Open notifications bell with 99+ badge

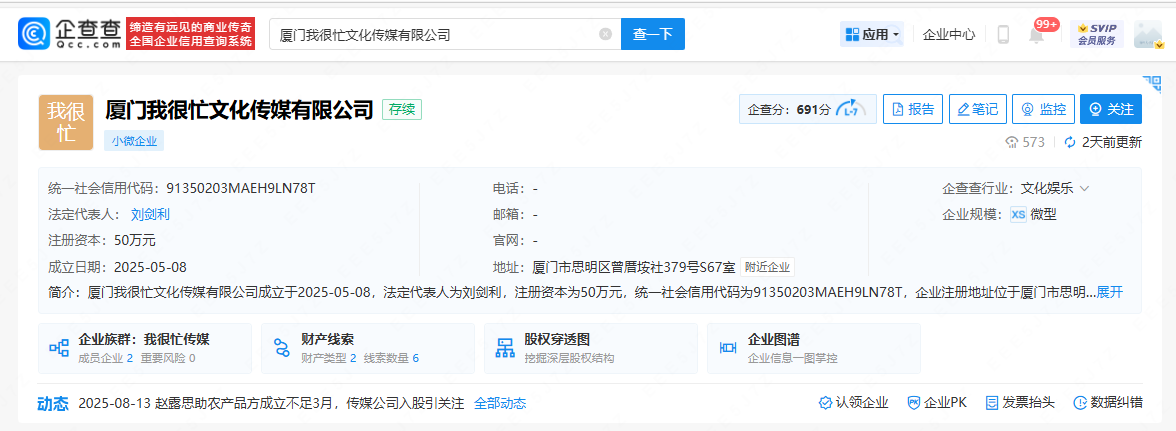tap(1036, 34)
